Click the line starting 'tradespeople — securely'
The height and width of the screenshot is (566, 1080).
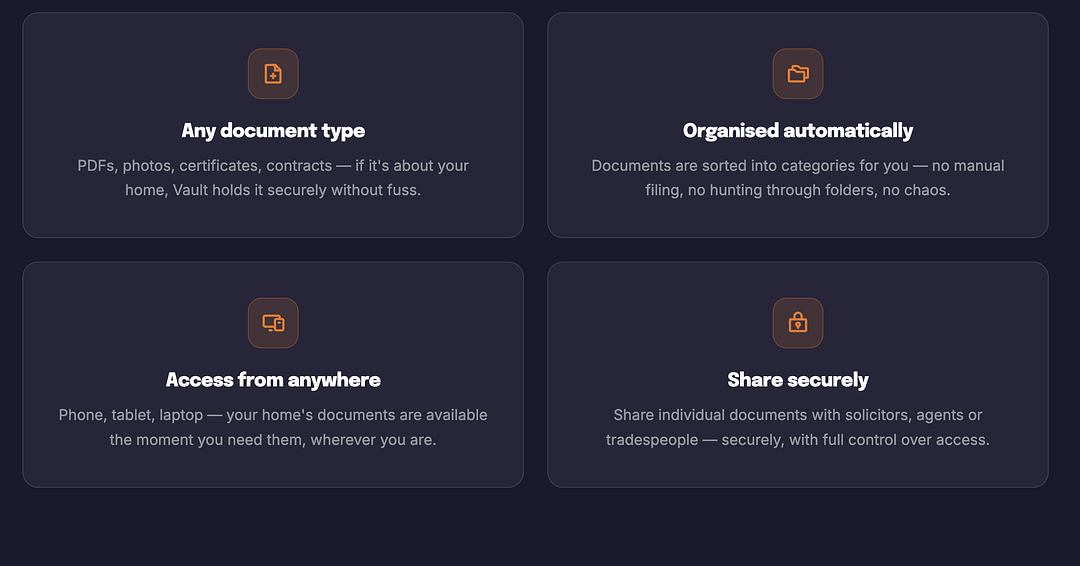coord(798,440)
